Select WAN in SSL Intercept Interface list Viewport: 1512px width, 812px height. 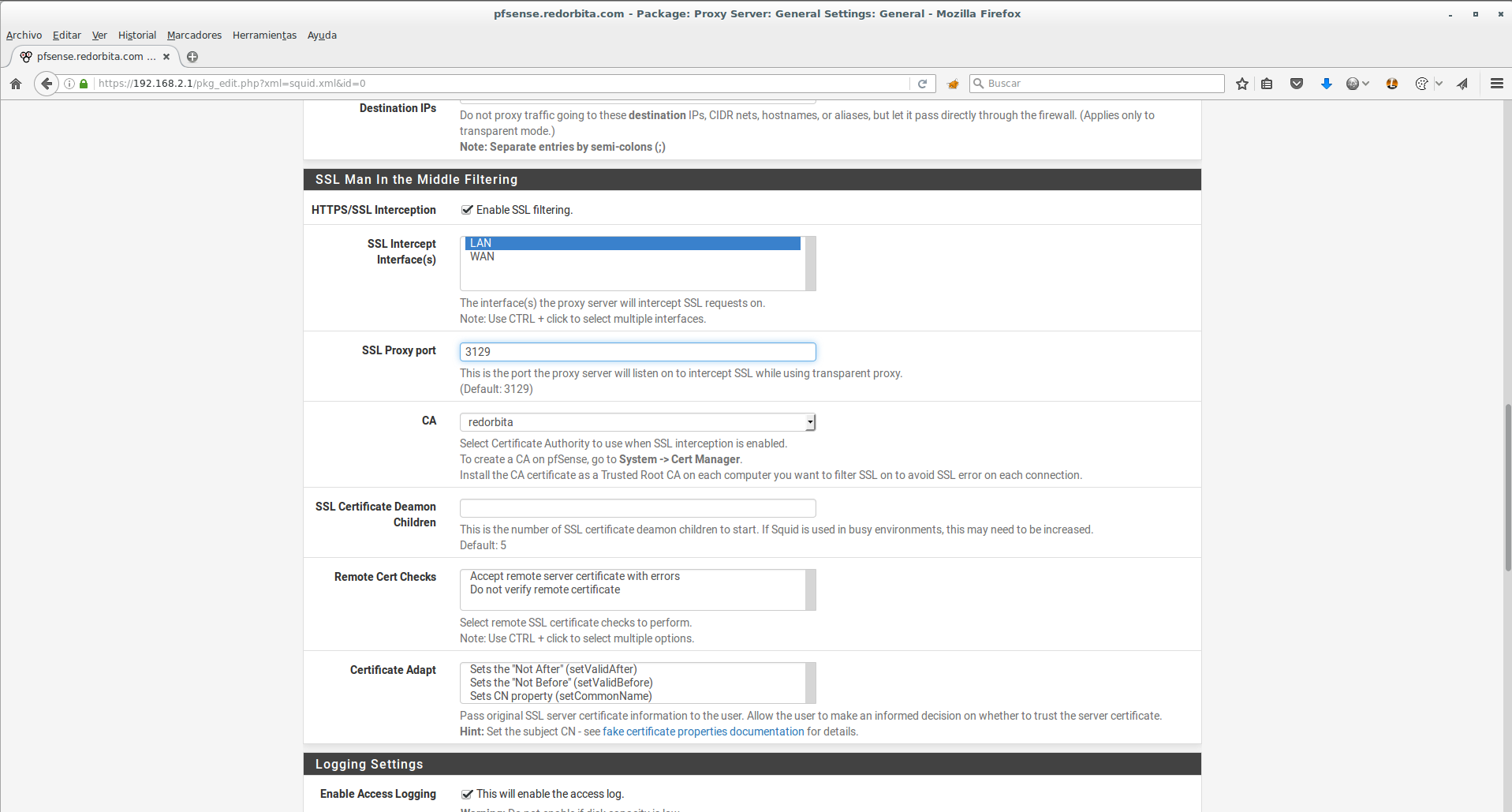[x=482, y=256]
